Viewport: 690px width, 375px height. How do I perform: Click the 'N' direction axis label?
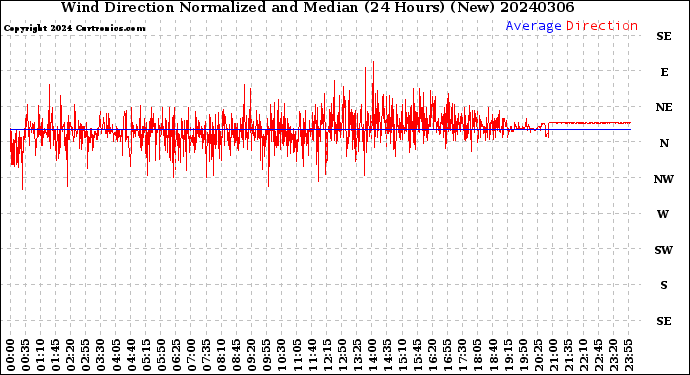(x=664, y=143)
